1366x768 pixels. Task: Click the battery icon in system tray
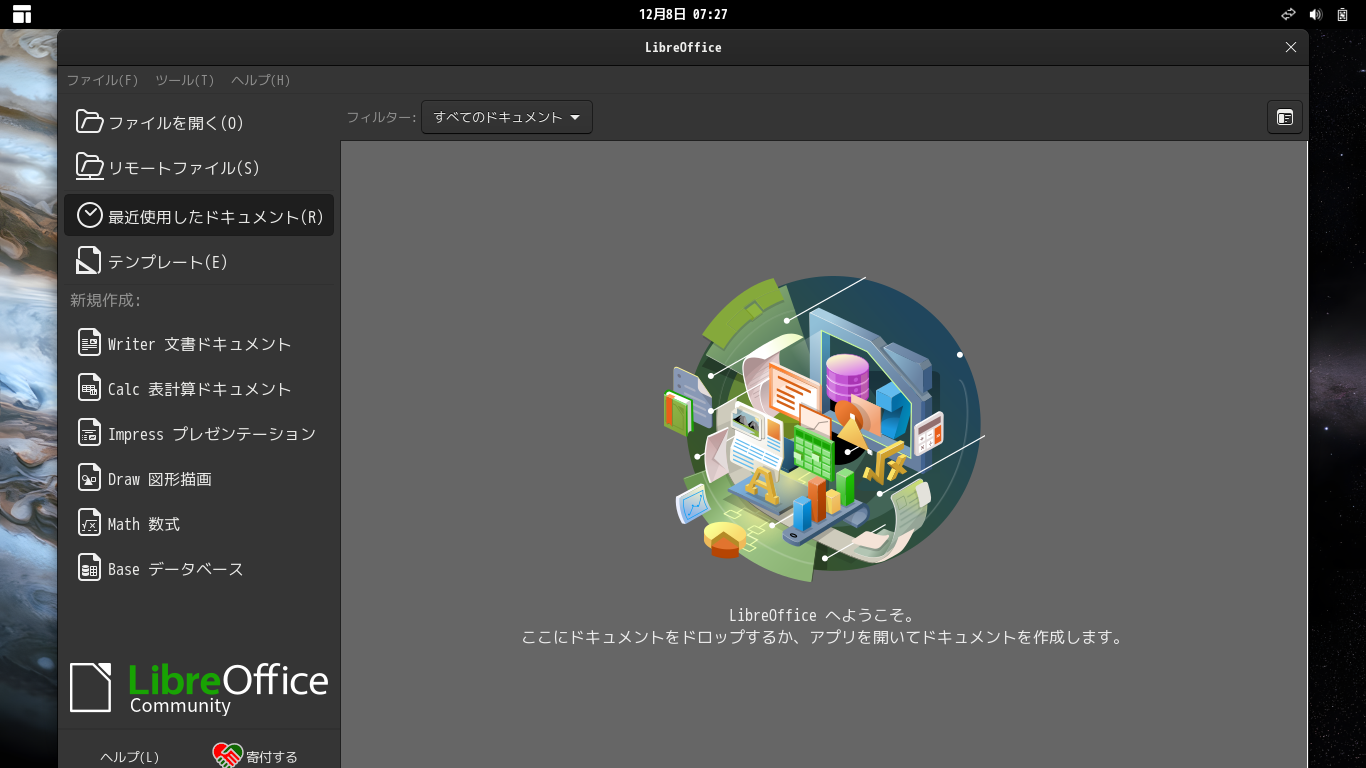1342,14
